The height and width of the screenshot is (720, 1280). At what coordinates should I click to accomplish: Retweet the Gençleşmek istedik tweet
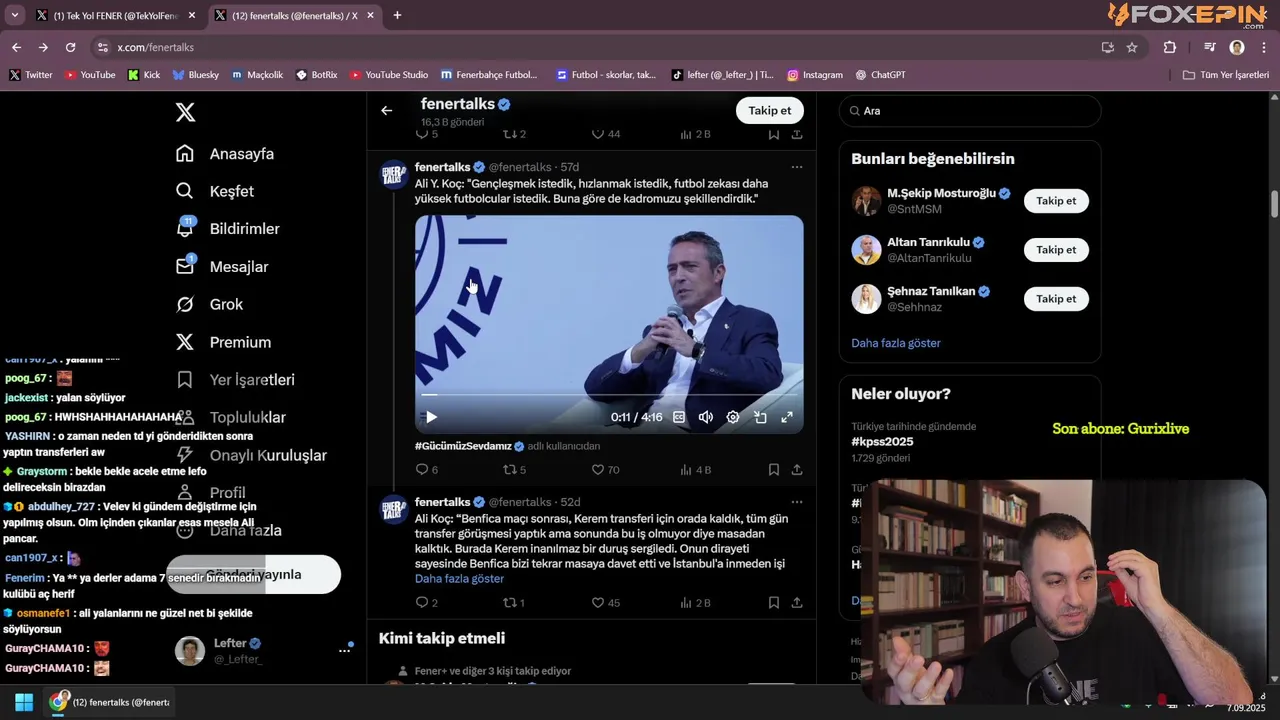[514, 469]
